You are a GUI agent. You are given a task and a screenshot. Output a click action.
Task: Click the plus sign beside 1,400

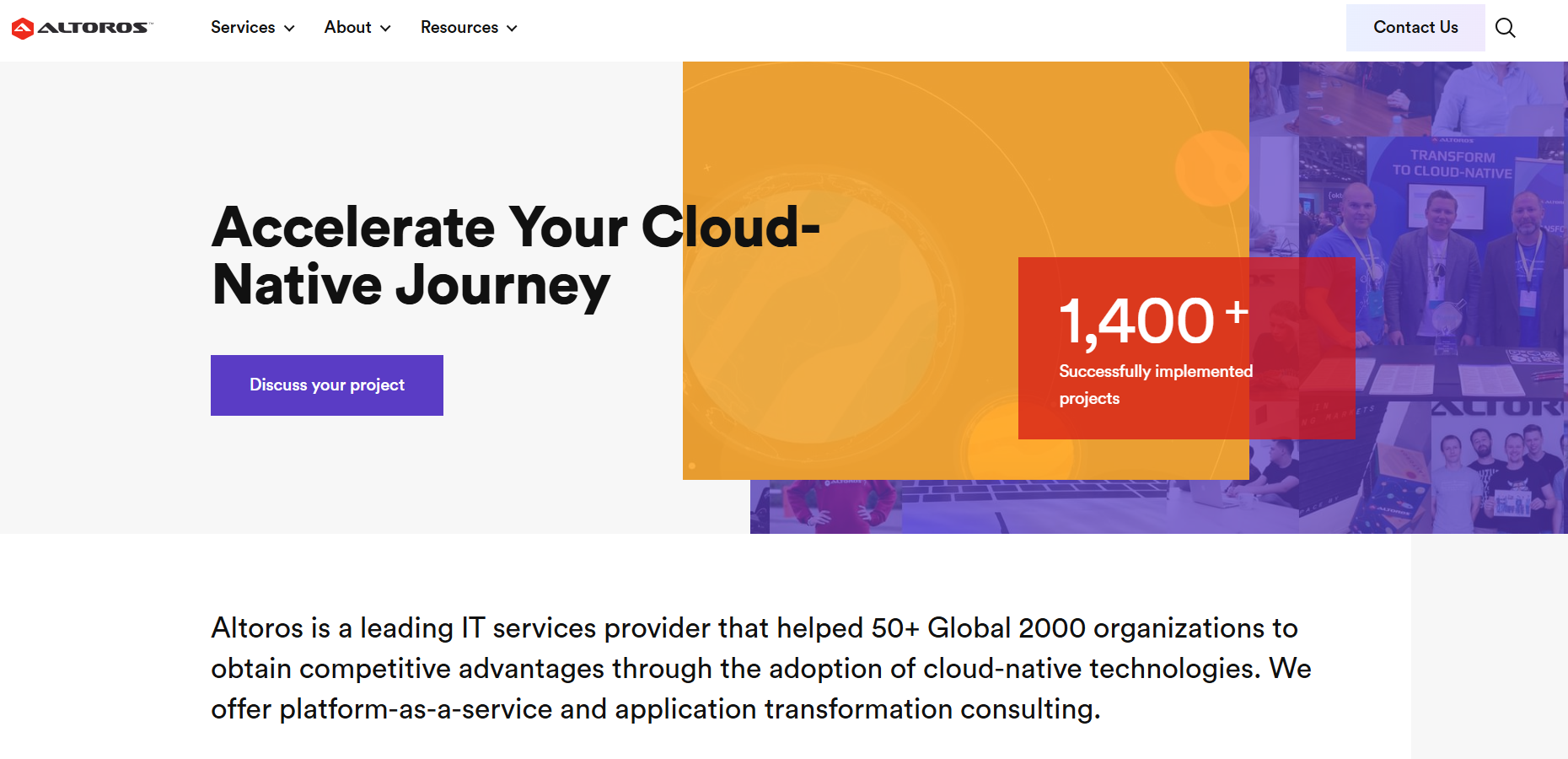(1237, 313)
